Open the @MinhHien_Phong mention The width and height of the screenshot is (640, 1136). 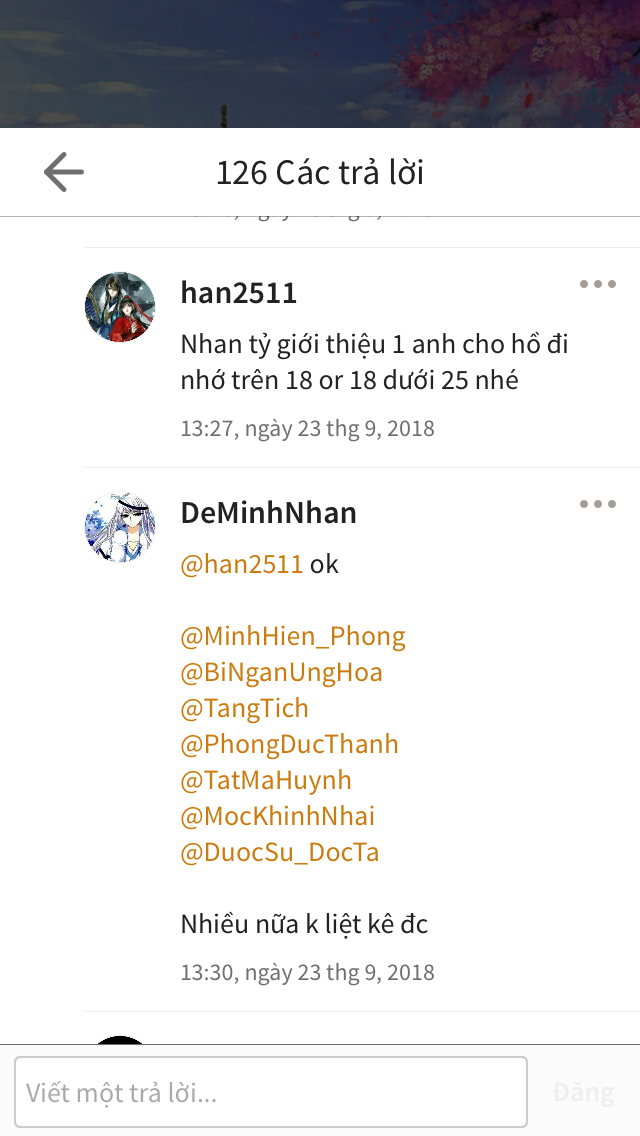click(293, 636)
